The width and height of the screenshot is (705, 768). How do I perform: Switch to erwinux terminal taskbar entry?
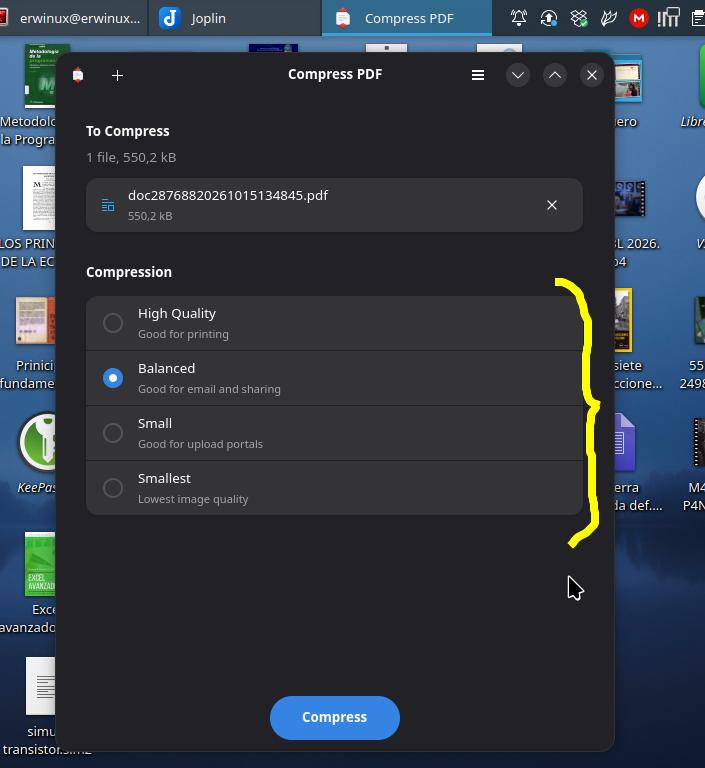73,18
